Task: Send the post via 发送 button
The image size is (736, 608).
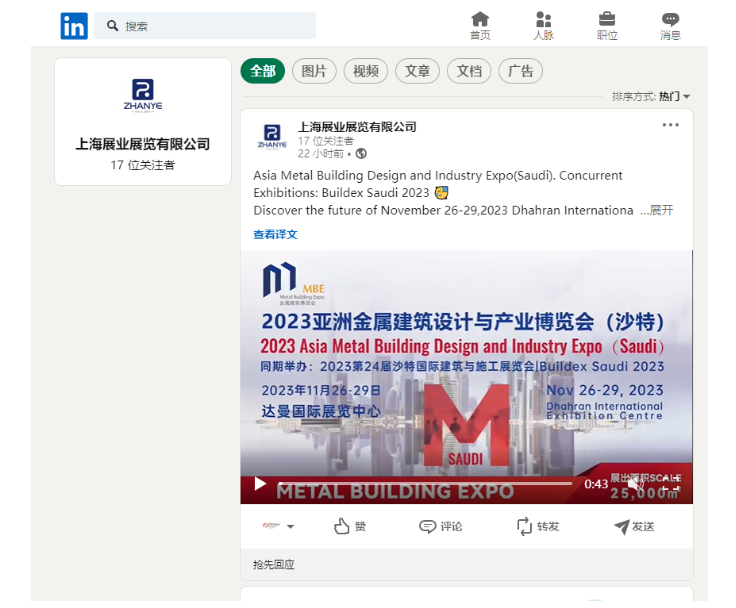Action: [x=634, y=526]
